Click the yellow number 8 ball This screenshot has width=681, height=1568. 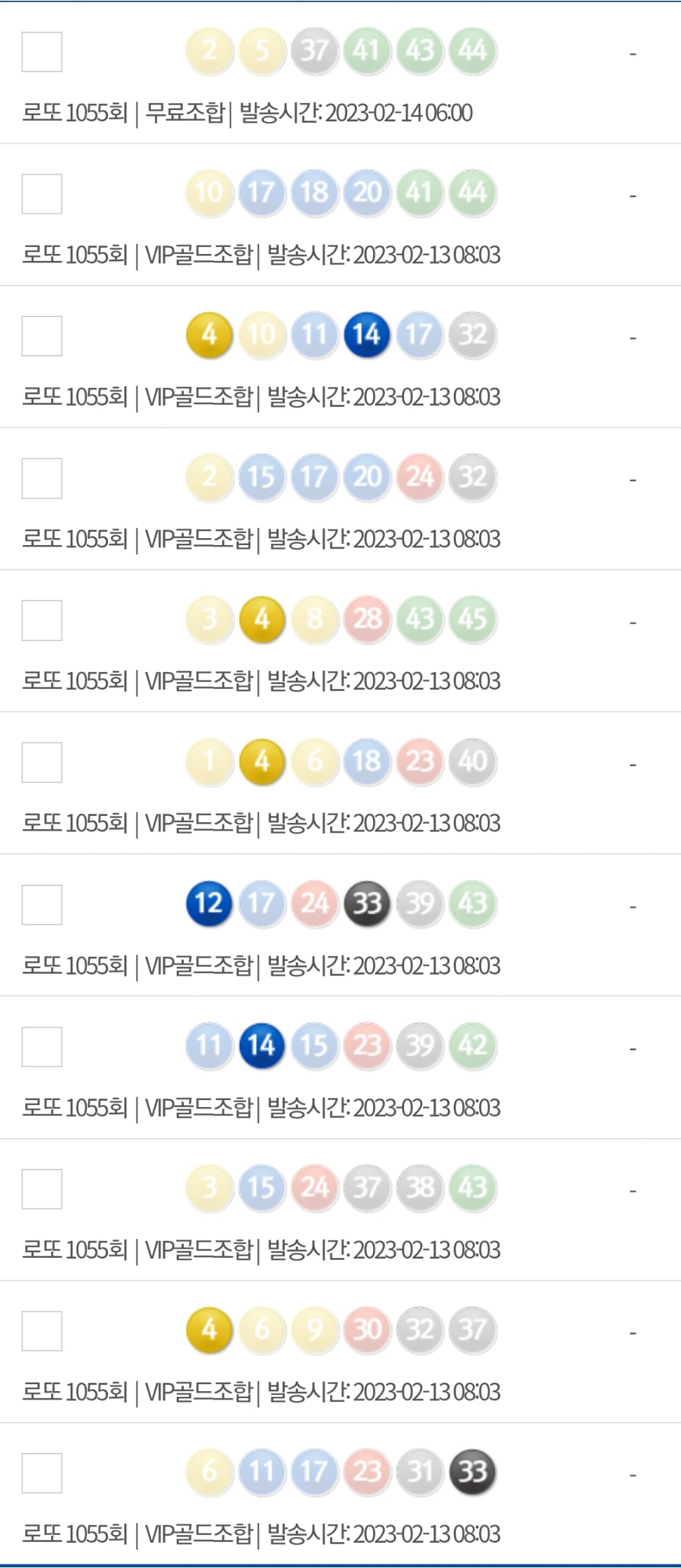point(315,619)
